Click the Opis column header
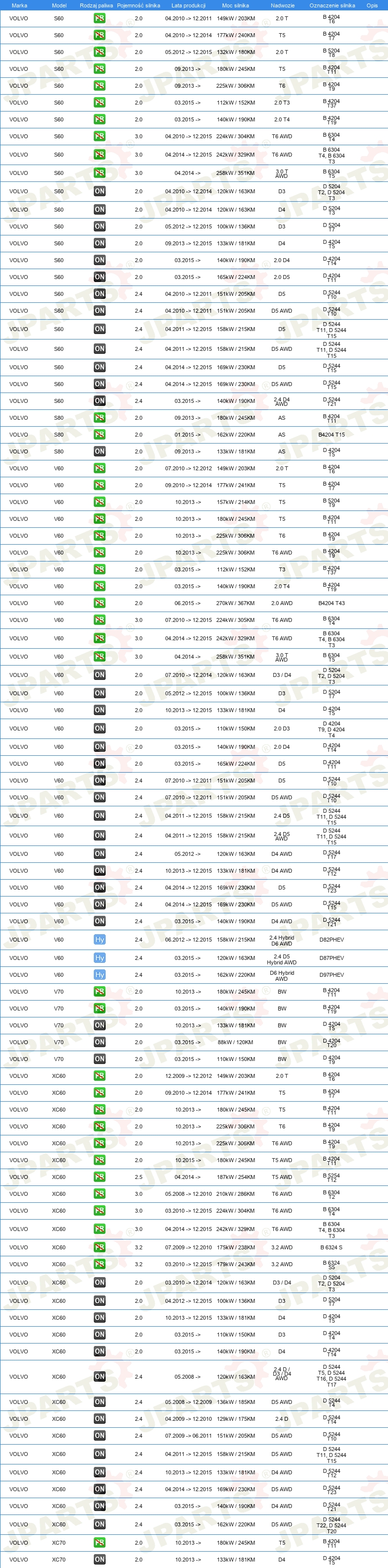Image resolution: width=388 pixels, height=1568 pixels. click(x=372, y=5)
